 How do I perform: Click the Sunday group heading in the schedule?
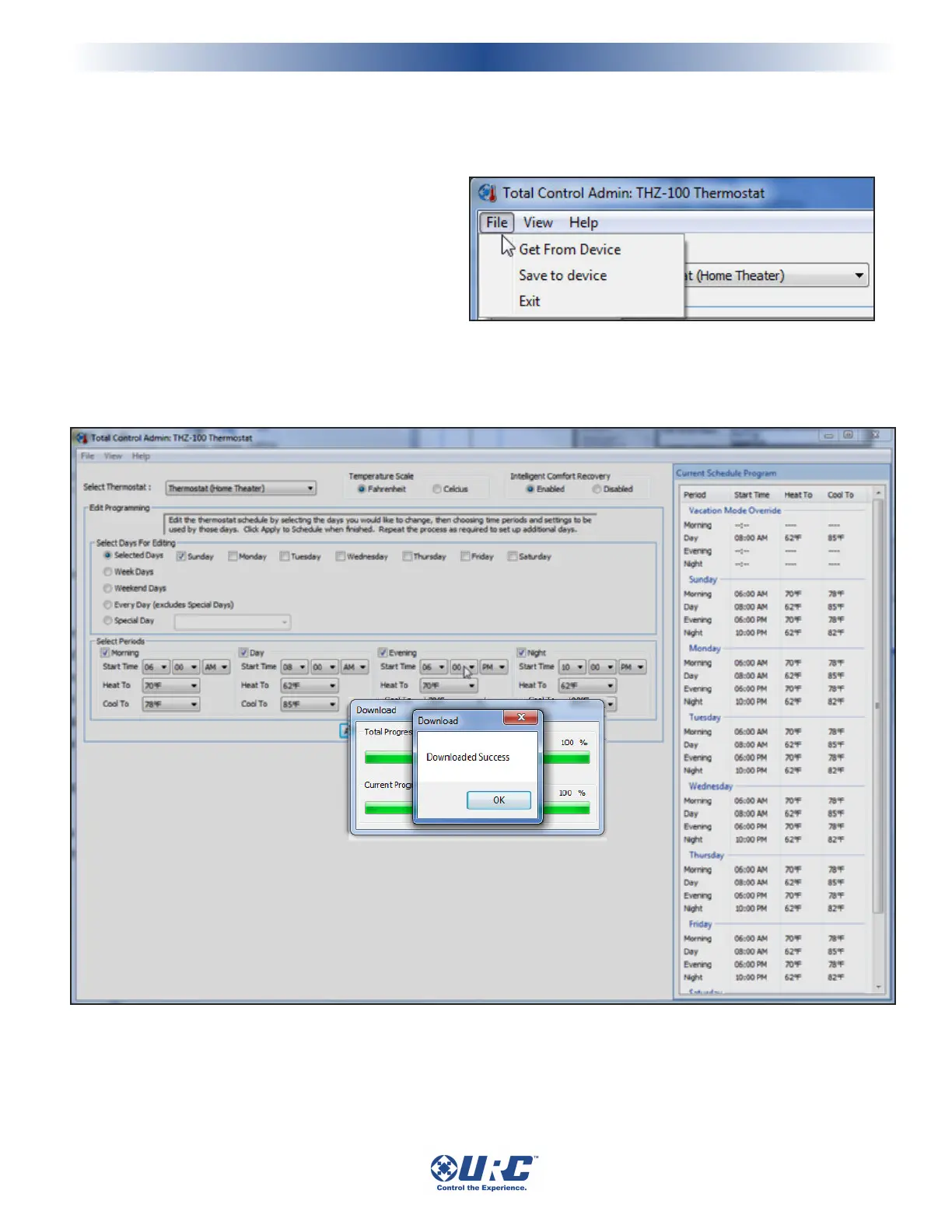pyautogui.click(x=702, y=579)
